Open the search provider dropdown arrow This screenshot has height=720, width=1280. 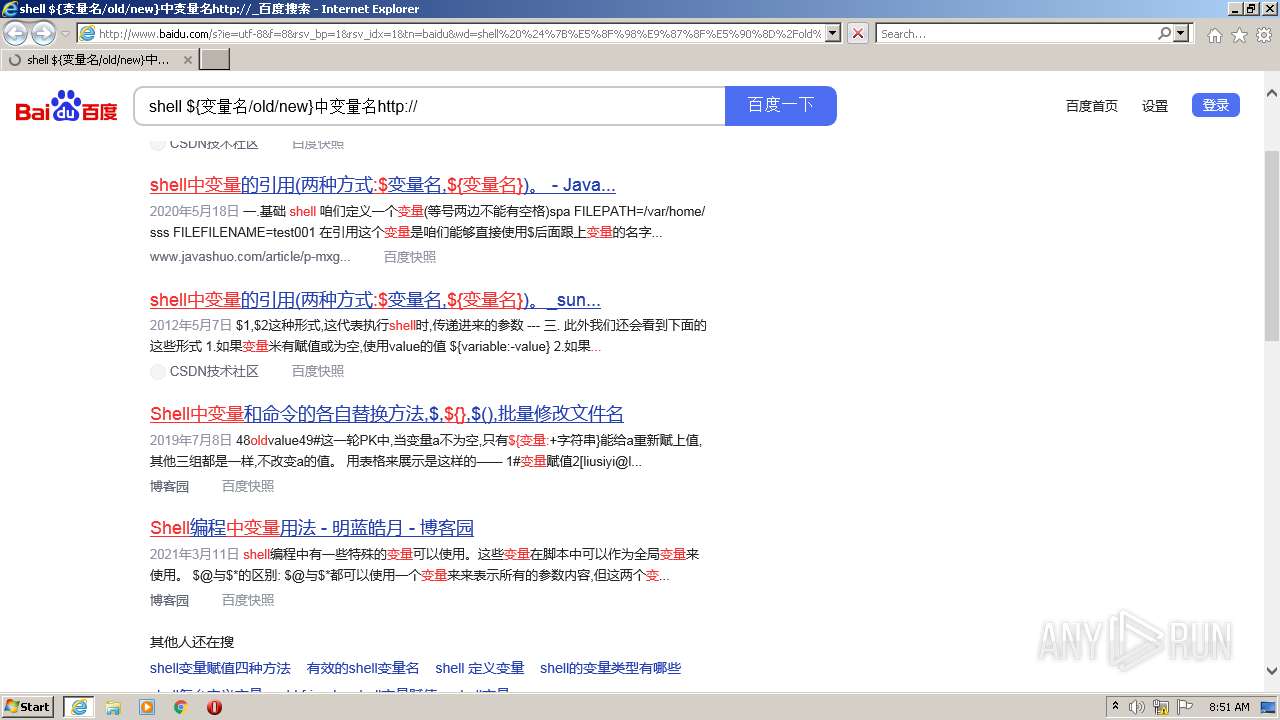tap(1182, 33)
